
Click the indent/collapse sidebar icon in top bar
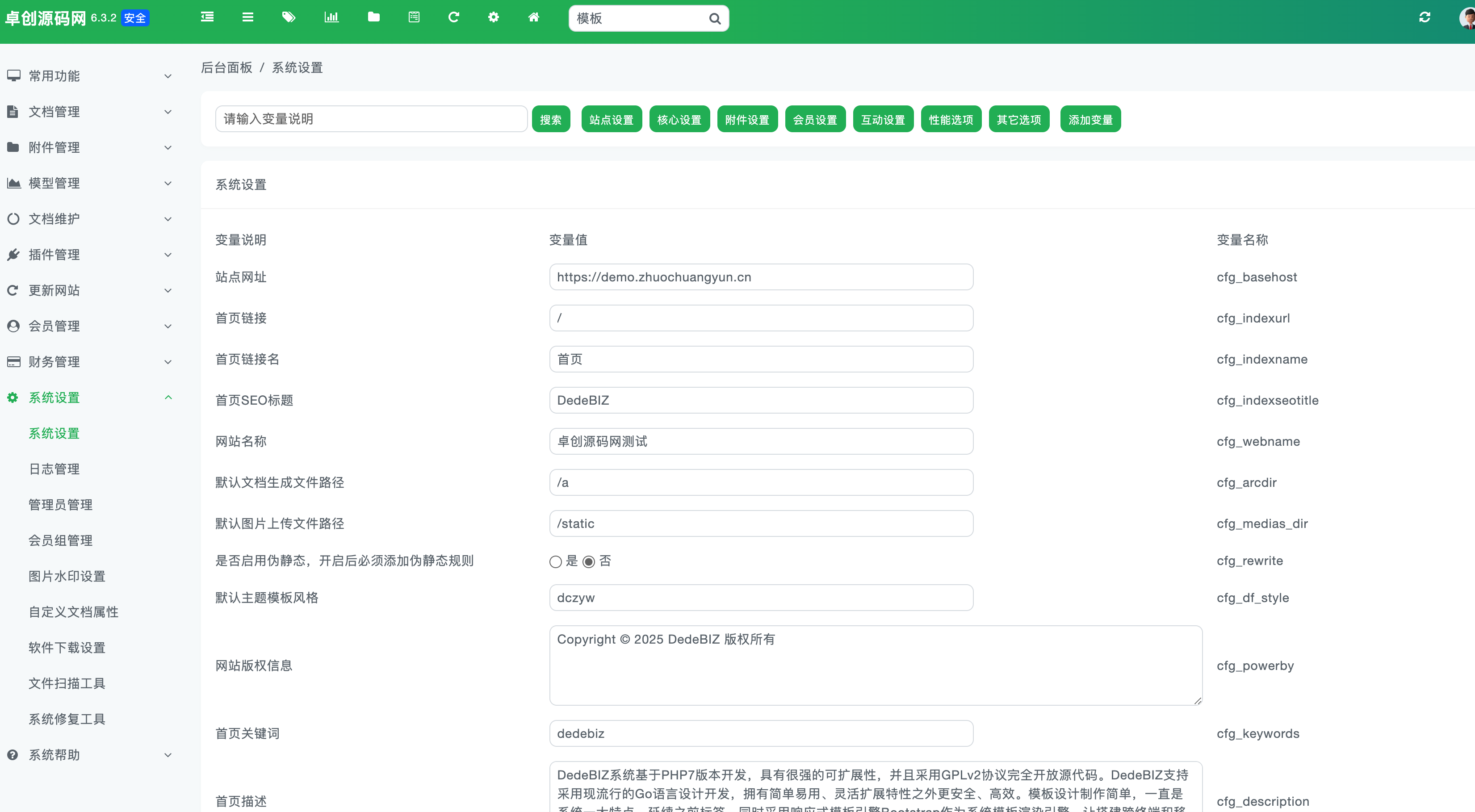click(207, 17)
